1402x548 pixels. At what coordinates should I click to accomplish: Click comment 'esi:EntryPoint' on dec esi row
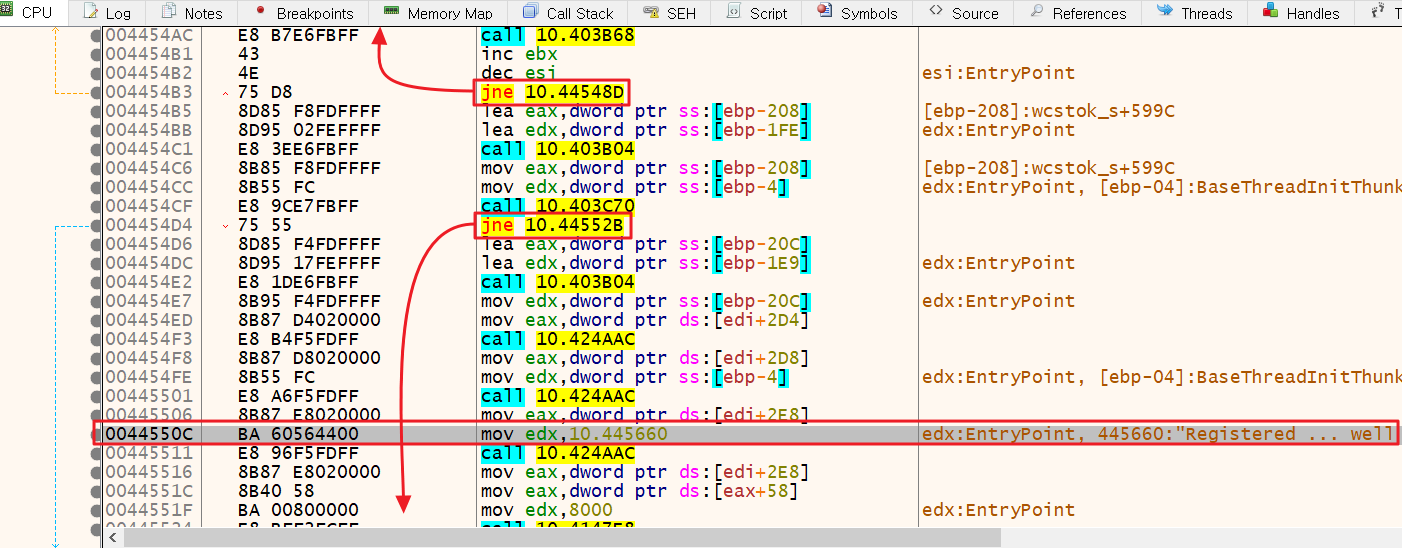pos(998,73)
